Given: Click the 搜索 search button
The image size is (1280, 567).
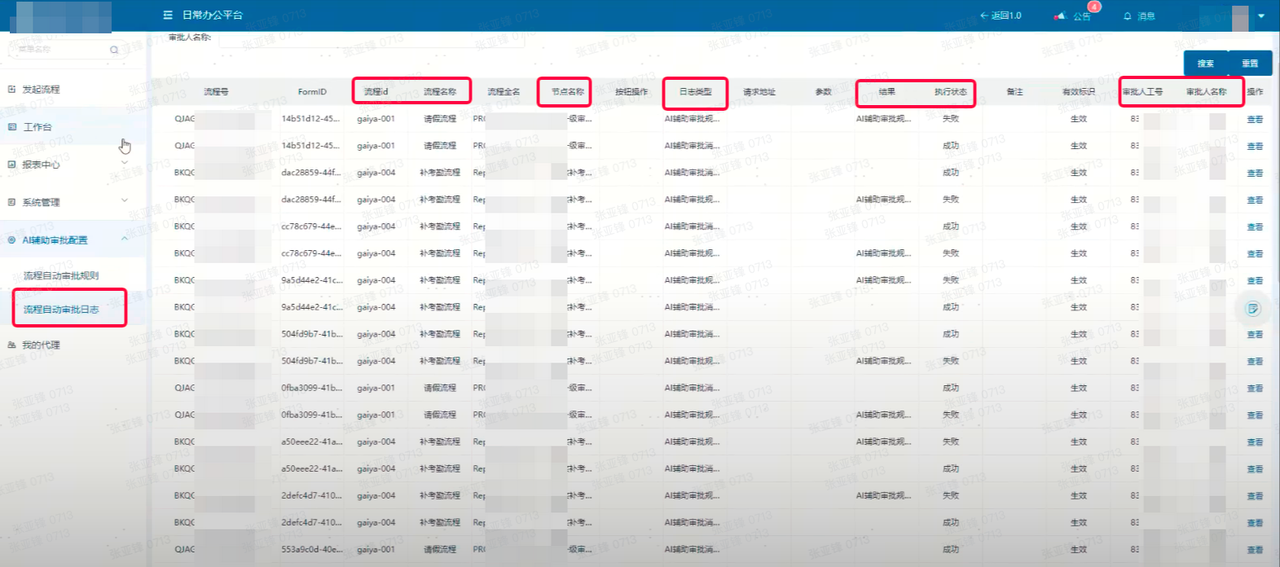Looking at the screenshot, I should point(1205,63).
